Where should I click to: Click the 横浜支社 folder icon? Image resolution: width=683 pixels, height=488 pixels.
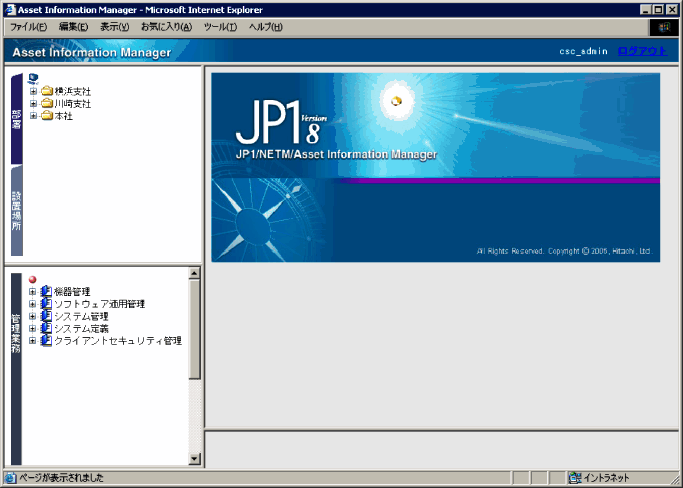pos(47,91)
